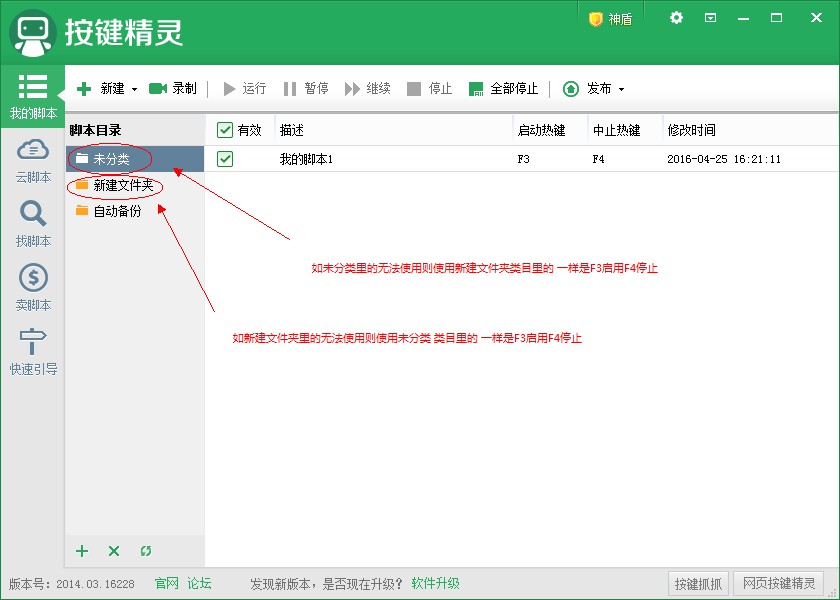
Task: Uncheck the 我的脚本1 enabled checkbox
Action: coord(225,159)
